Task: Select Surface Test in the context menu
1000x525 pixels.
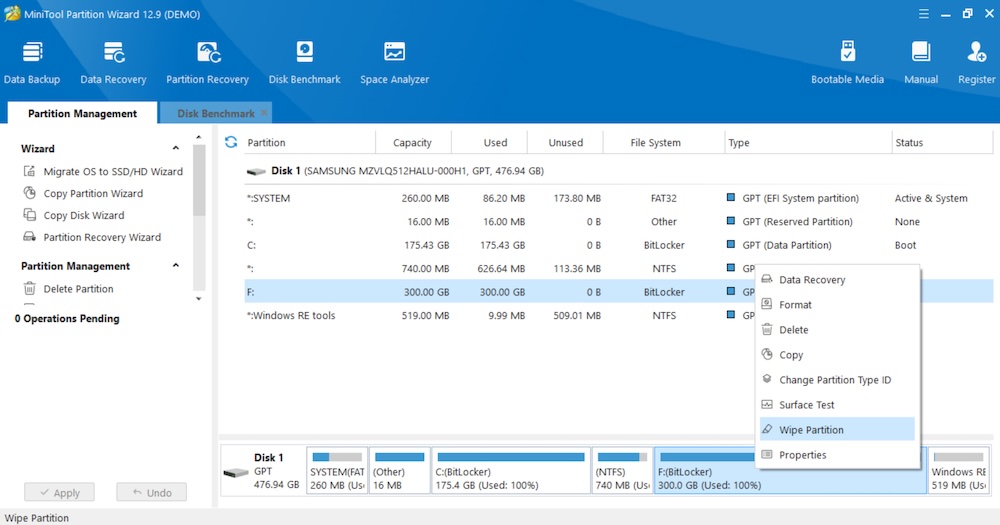Action: tap(837, 404)
